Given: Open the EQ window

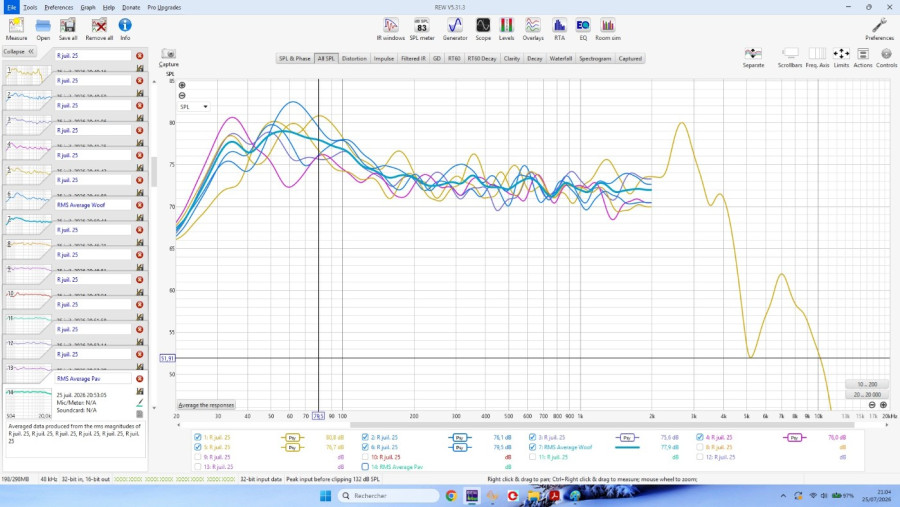Looking at the screenshot, I should [x=583, y=29].
